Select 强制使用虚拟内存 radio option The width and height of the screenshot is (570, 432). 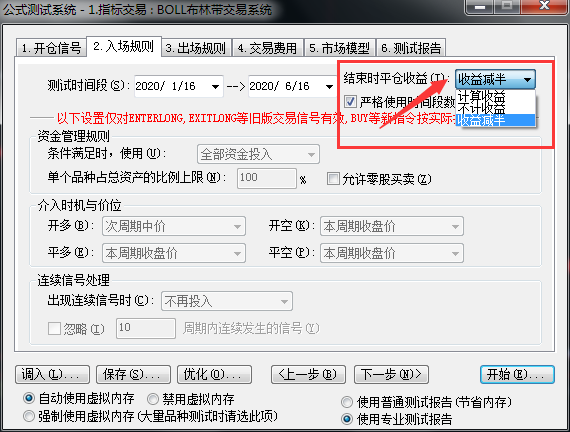click(x=29, y=416)
